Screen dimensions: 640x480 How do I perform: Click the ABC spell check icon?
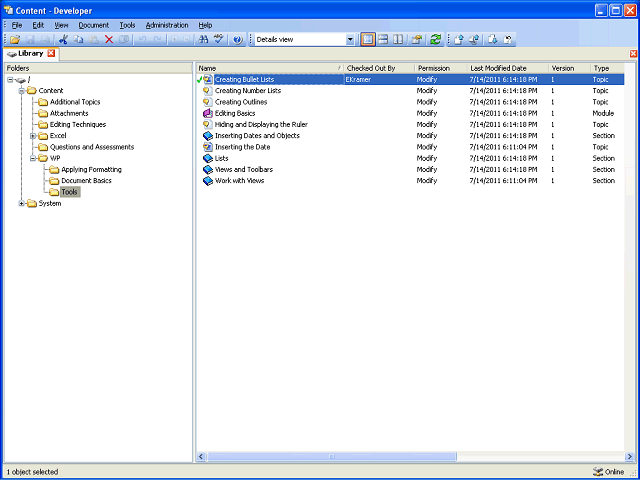coord(219,40)
